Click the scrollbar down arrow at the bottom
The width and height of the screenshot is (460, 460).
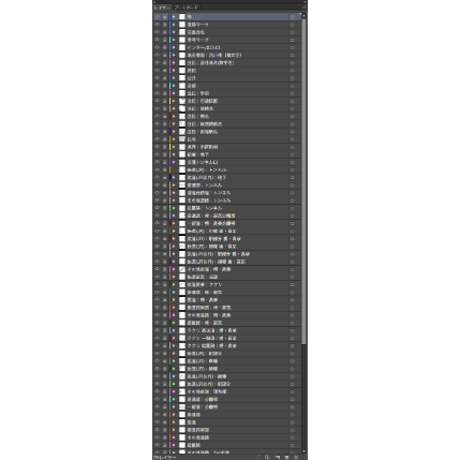coord(304,451)
